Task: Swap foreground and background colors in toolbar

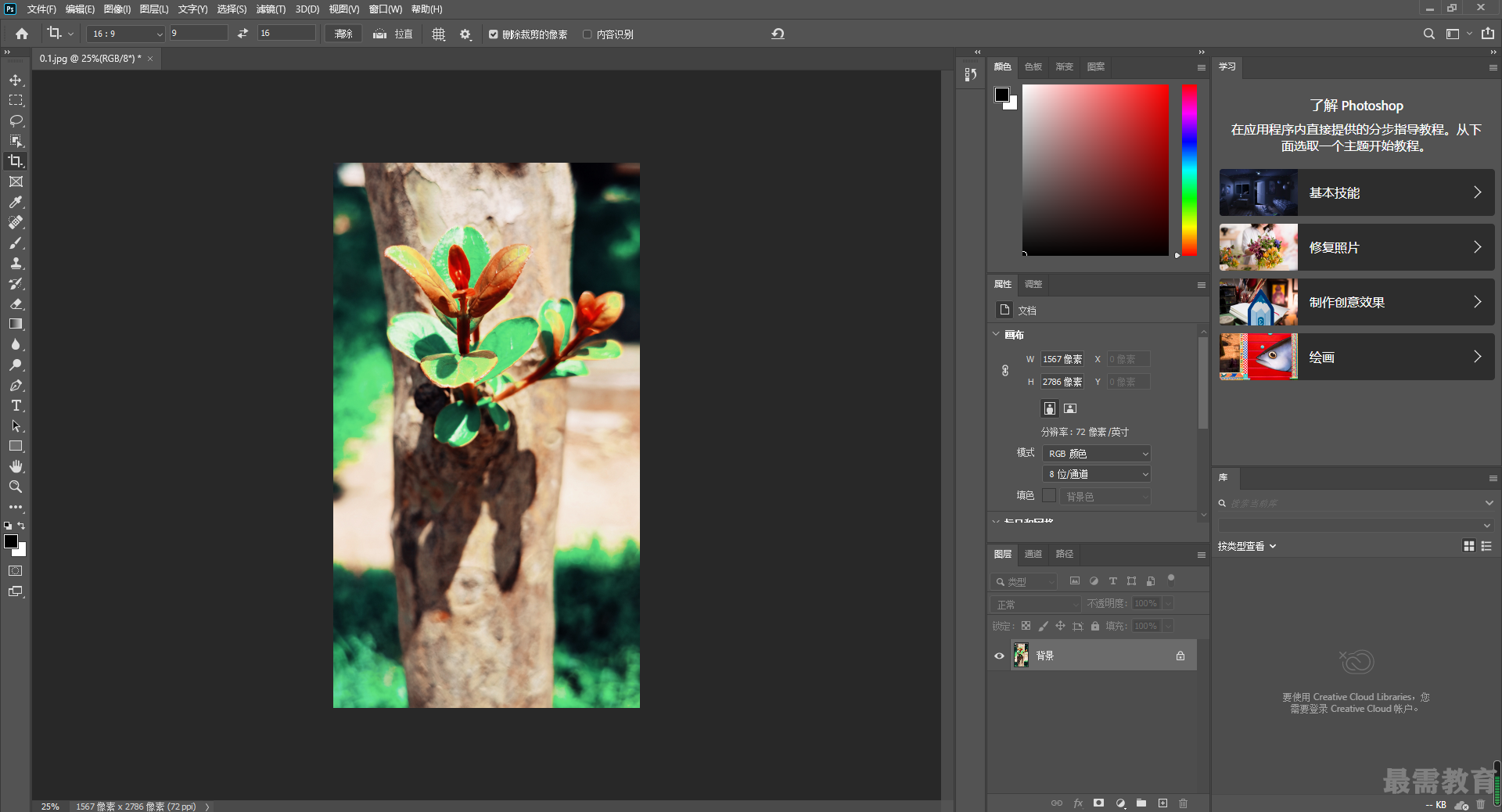Action: click(22, 525)
